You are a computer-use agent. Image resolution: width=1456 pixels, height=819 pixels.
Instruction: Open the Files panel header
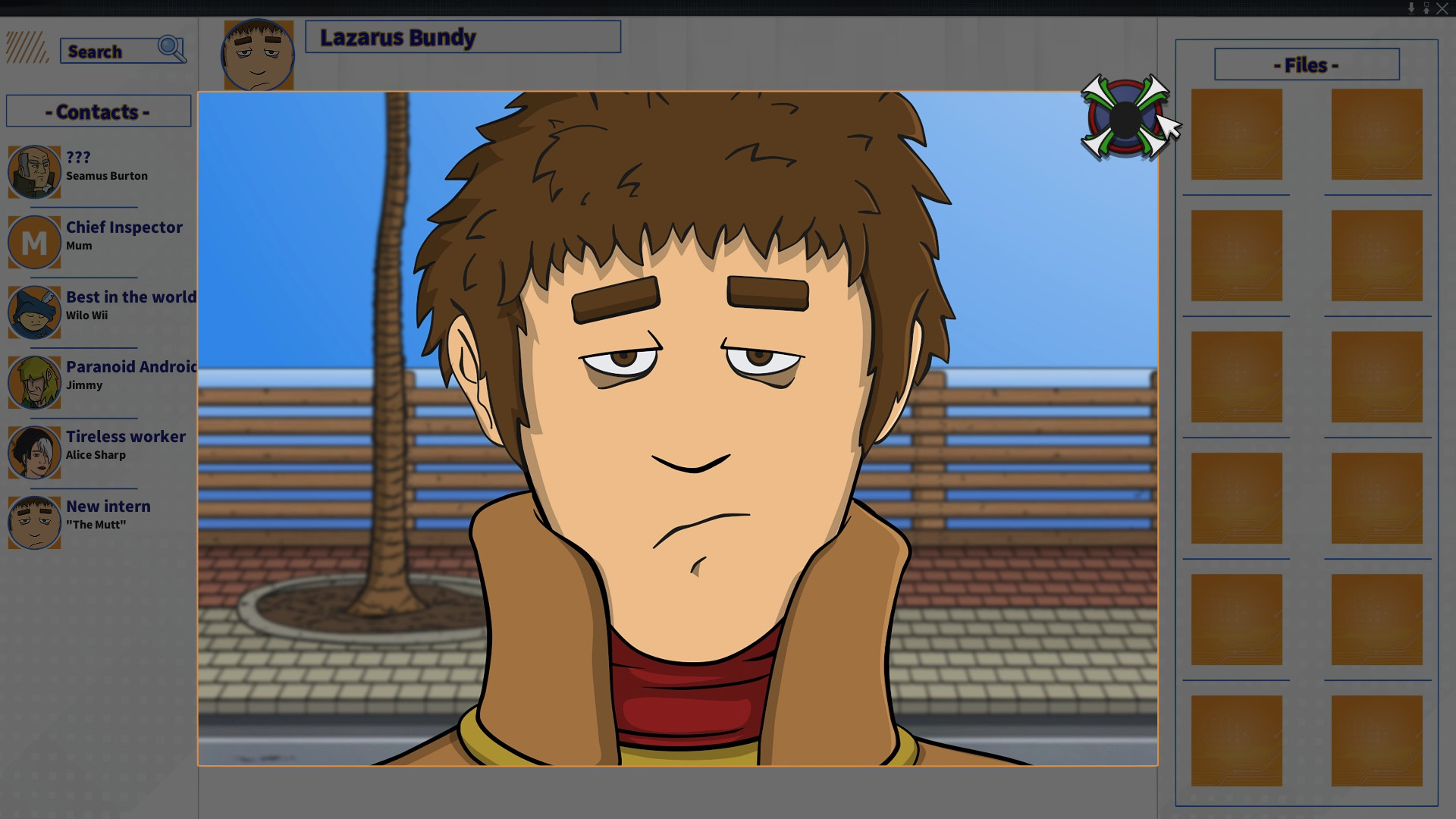click(x=1306, y=64)
